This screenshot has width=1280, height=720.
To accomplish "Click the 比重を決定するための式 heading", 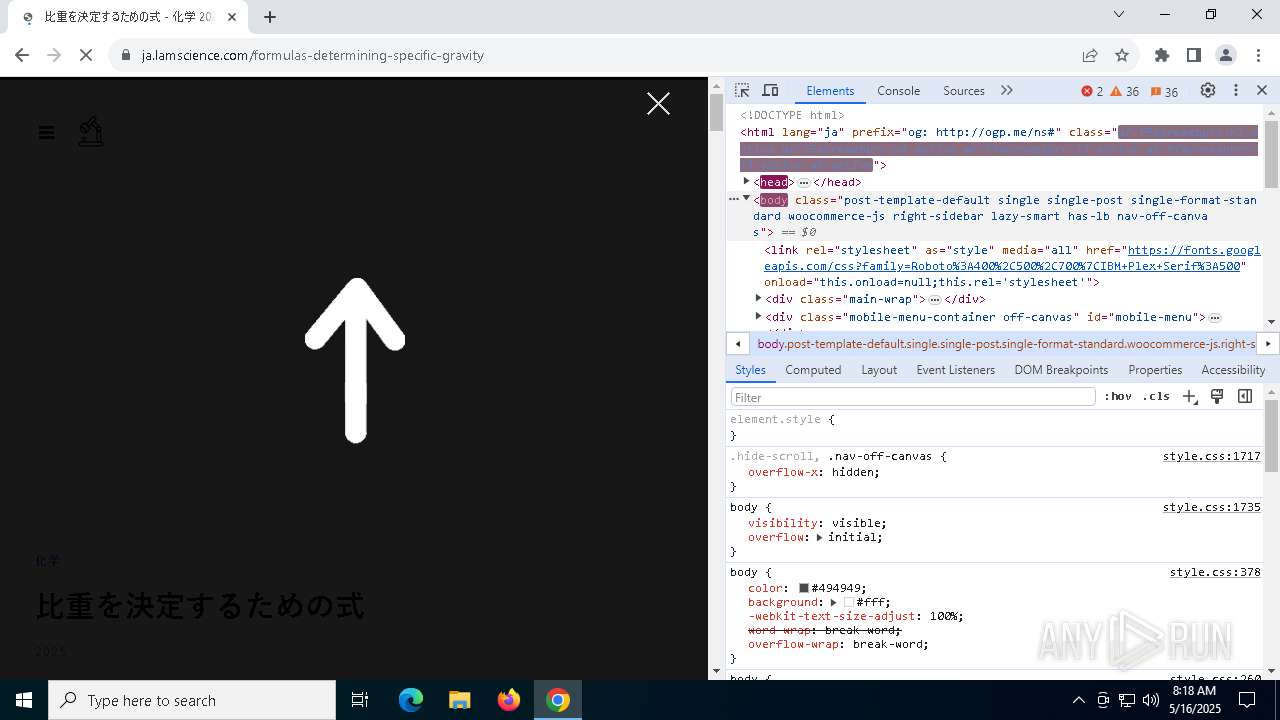I will (x=200, y=606).
